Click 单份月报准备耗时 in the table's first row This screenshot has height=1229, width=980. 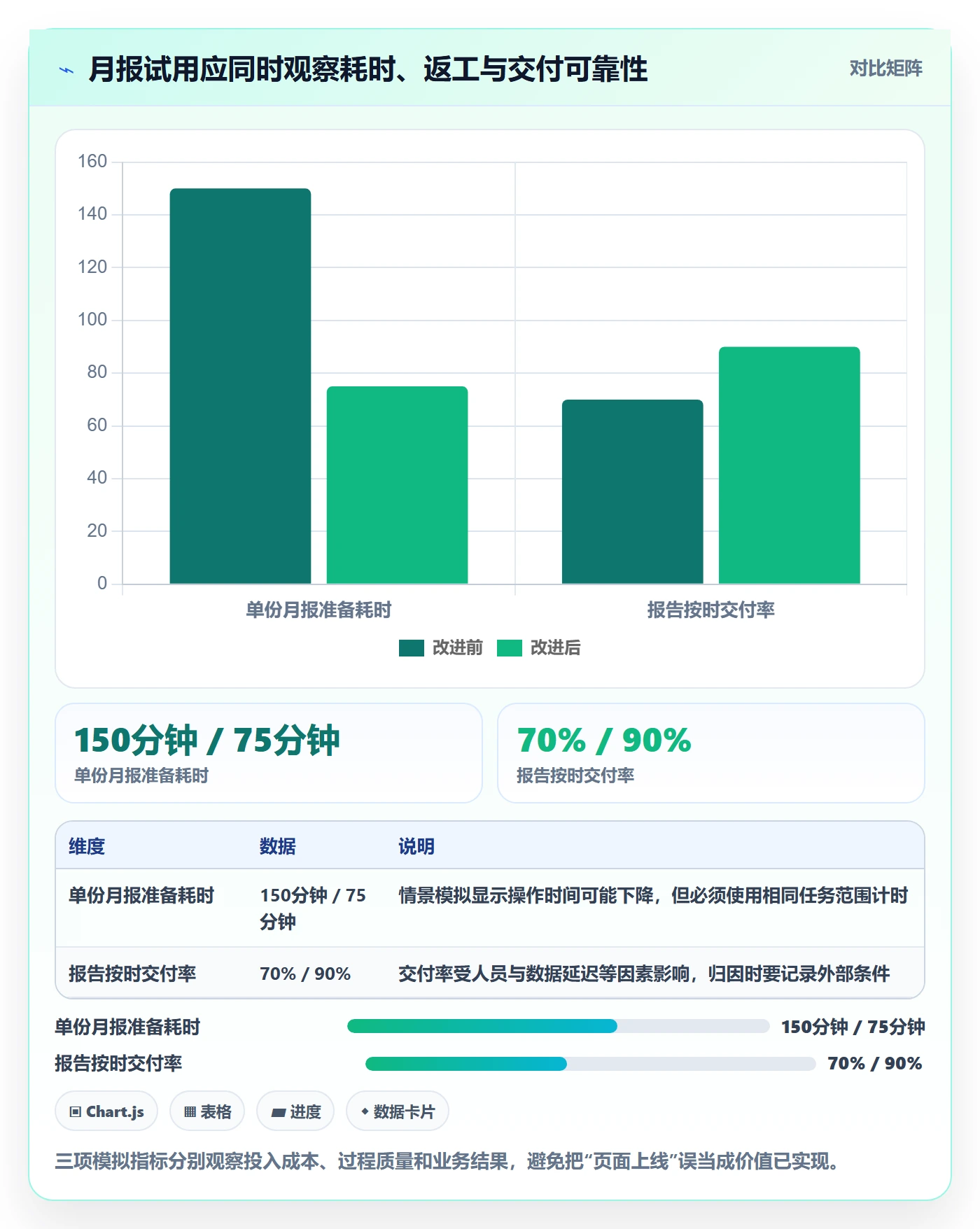tap(141, 896)
